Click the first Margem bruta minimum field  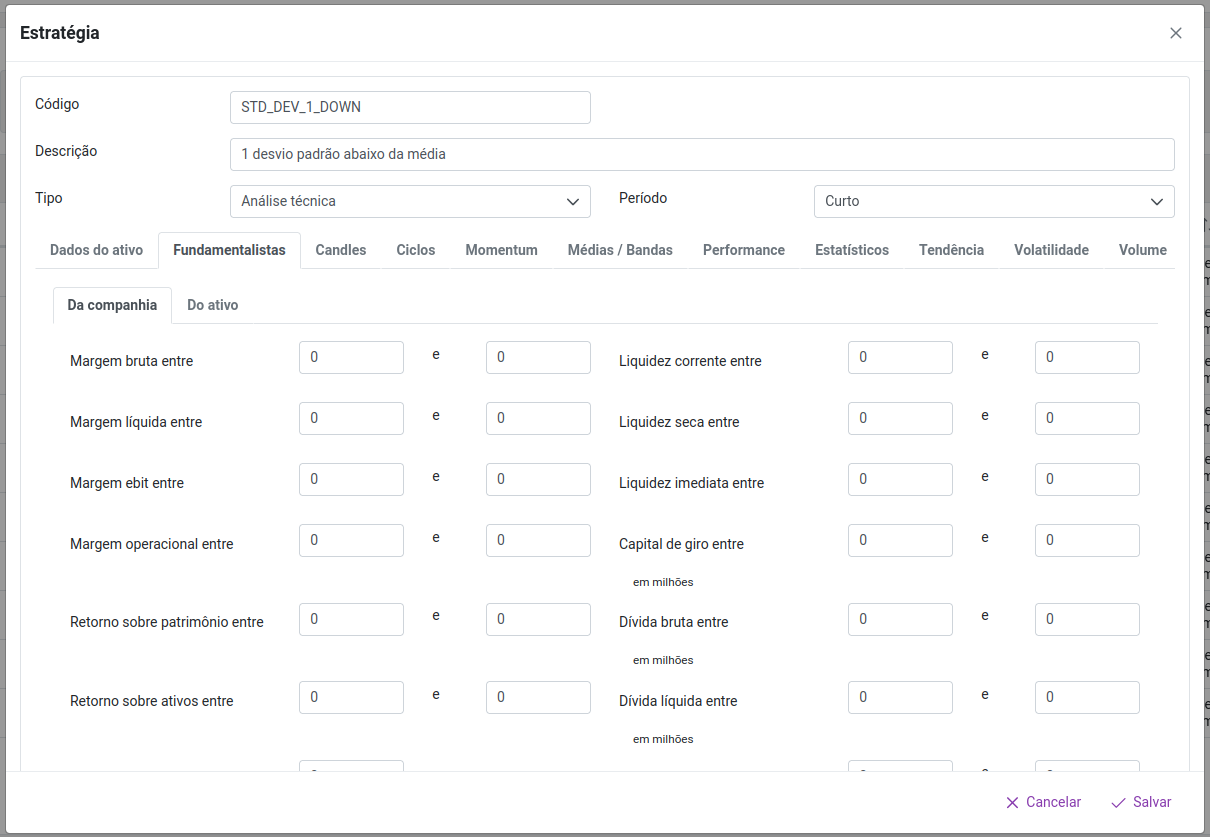(351, 357)
